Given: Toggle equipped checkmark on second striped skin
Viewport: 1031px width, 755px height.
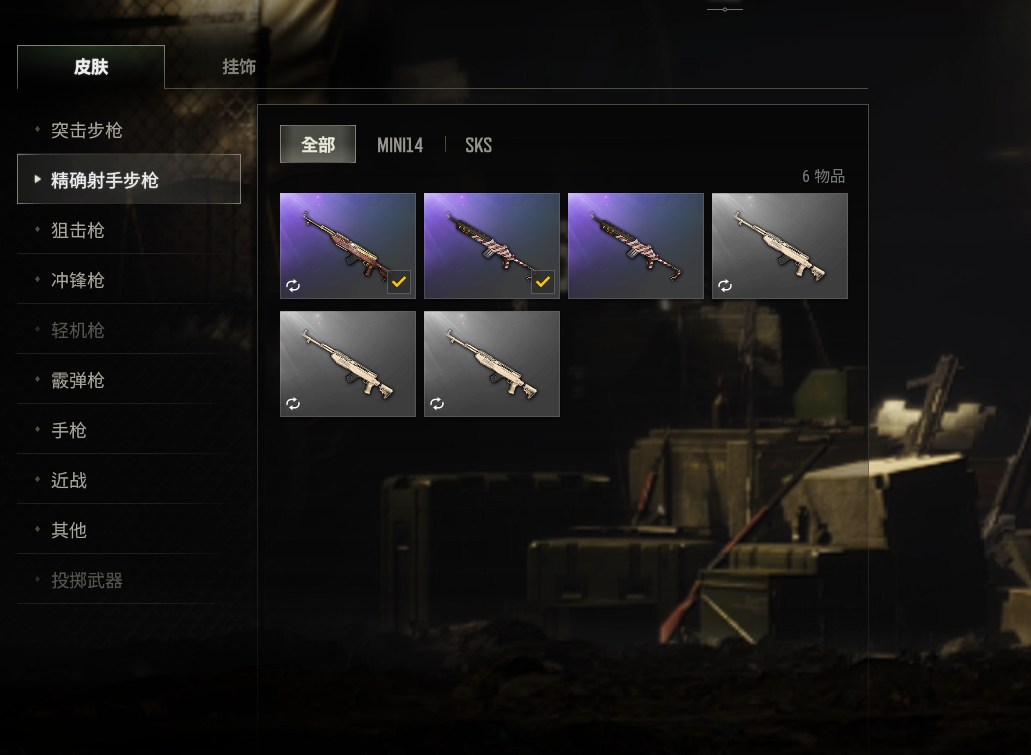Looking at the screenshot, I should pyautogui.click(x=542, y=281).
